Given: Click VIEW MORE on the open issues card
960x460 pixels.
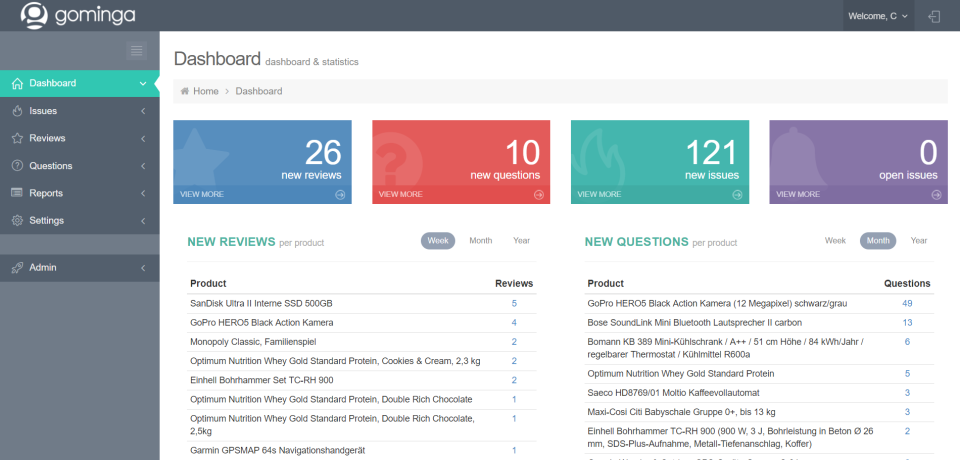Looking at the screenshot, I should (x=798, y=194).
